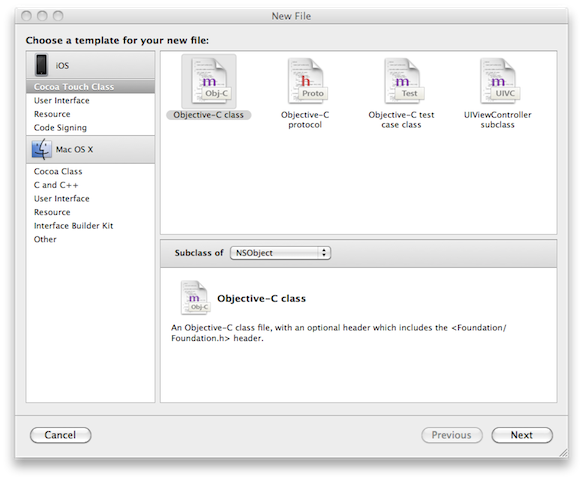
Task: Click the Next button
Action: (x=522, y=435)
